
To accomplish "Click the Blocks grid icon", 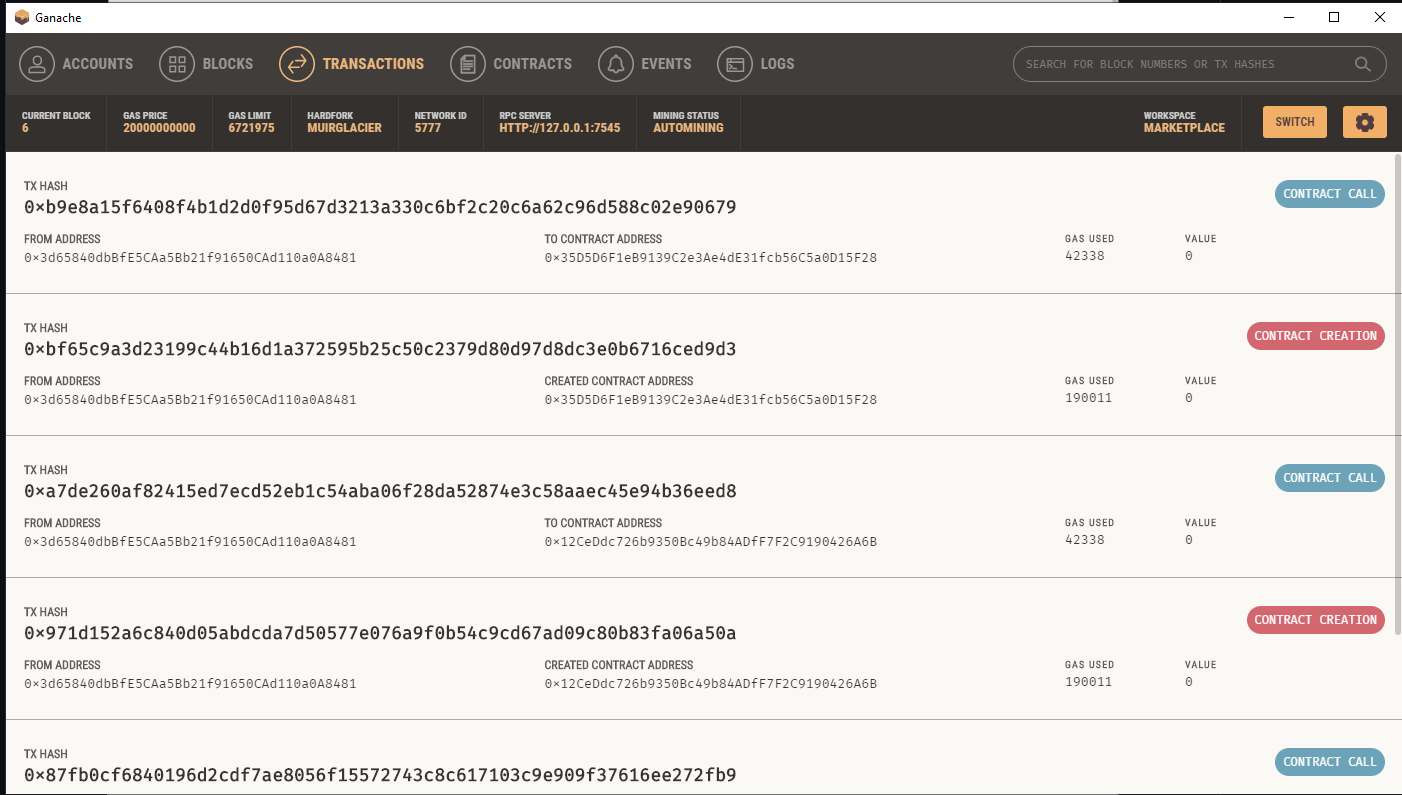I will [x=177, y=64].
